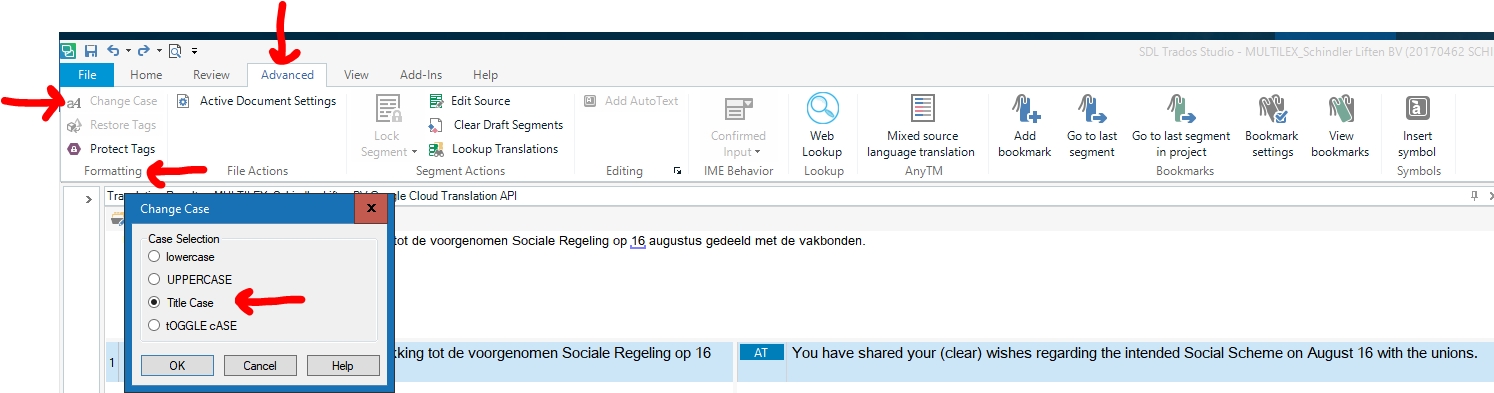The height and width of the screenshot is (393, 1494).
Task: Click Go to last segment in project
Action: 1181,125
